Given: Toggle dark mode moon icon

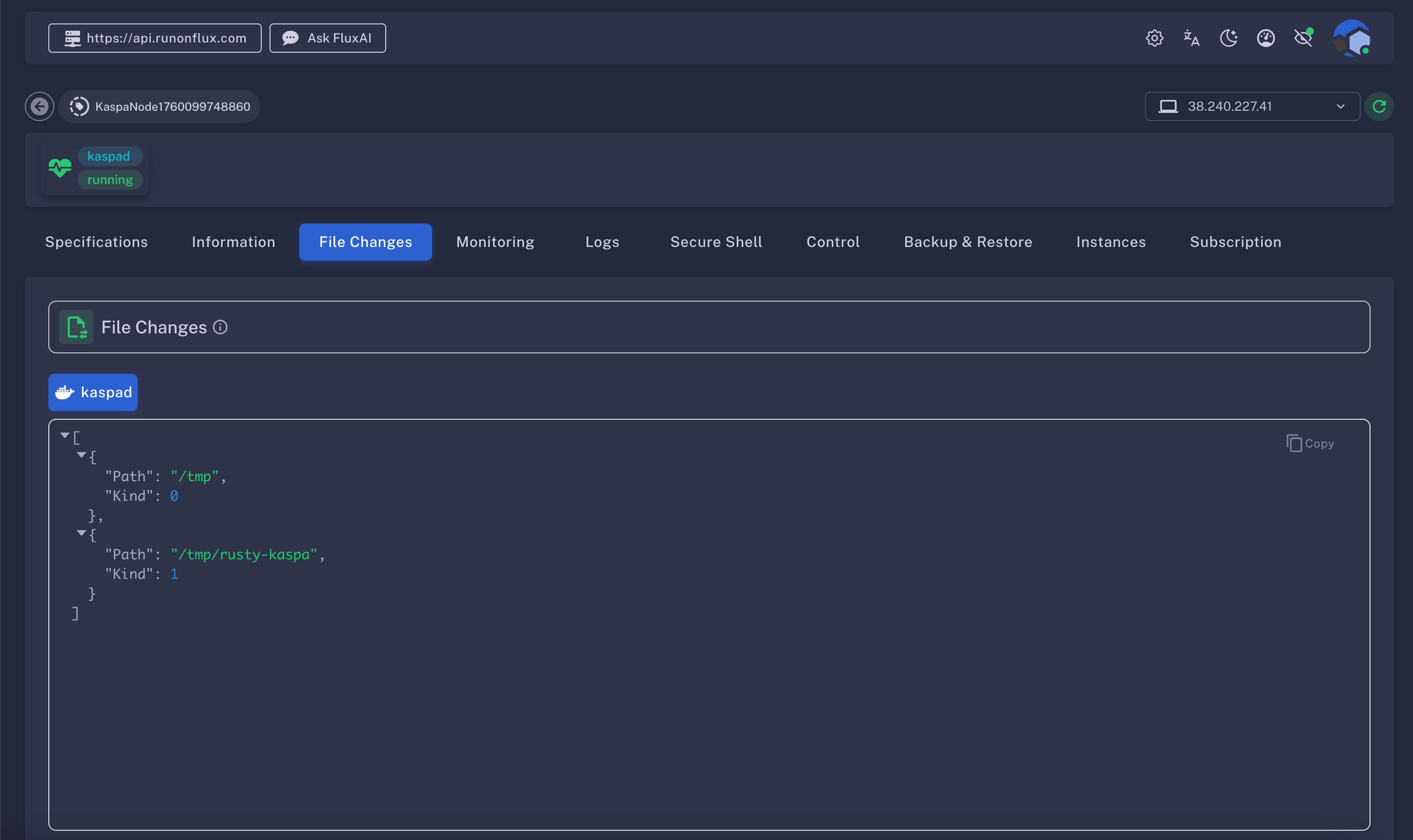Looking at the screenshot, I should click(x=1228, y=38).
